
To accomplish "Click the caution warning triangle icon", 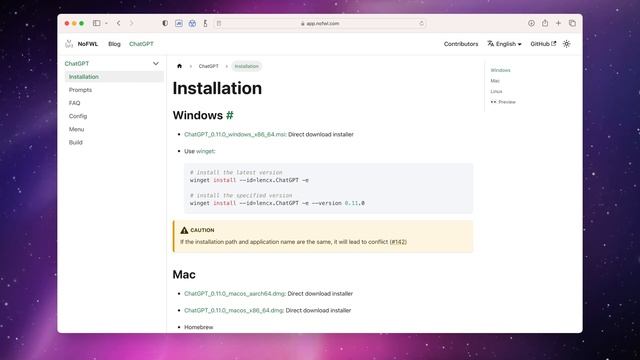I will [184, 230].
